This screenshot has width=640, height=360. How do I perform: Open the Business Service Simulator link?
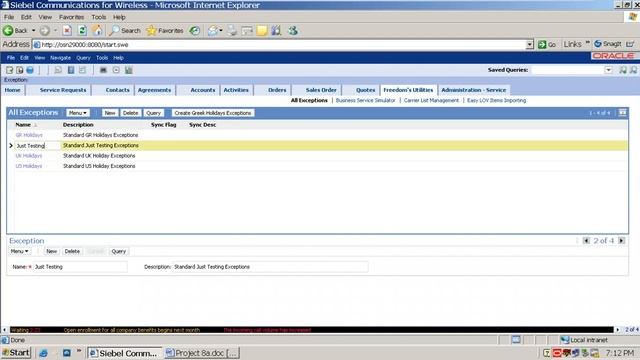(365, 100)
